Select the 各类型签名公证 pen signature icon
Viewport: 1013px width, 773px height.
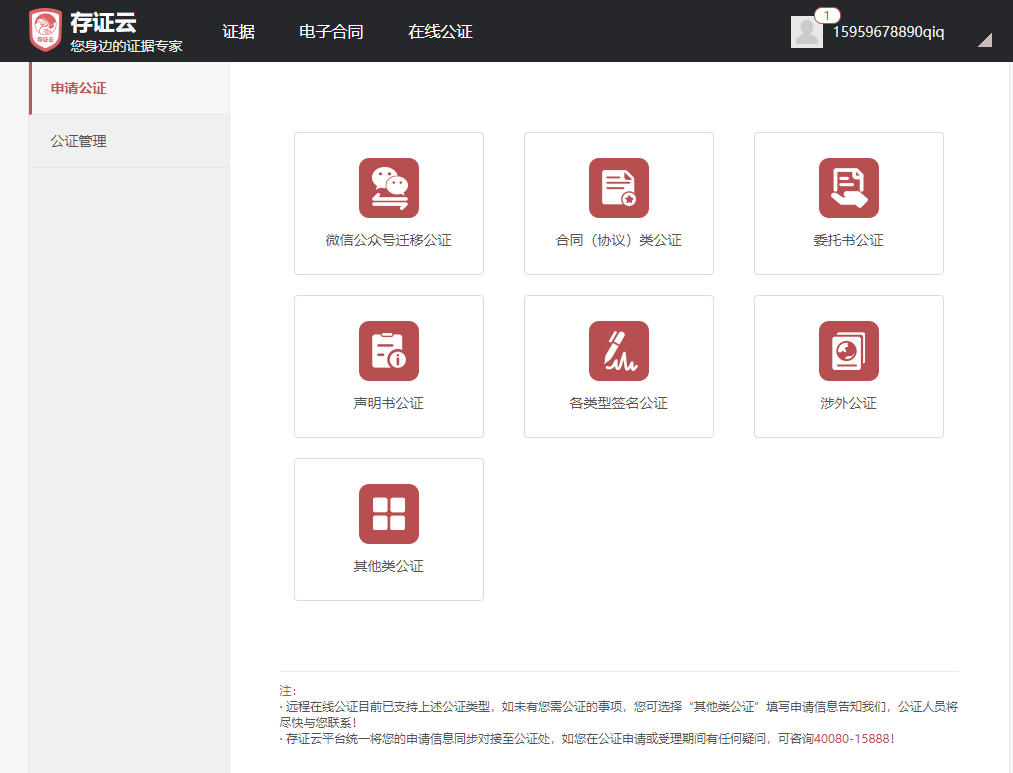pos(619,351)
